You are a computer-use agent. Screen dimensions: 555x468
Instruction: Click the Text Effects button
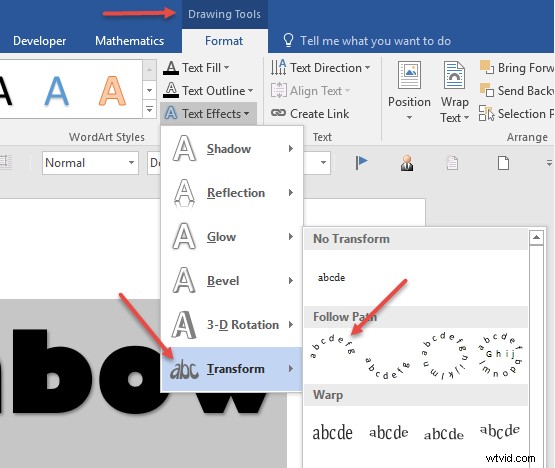208,114
